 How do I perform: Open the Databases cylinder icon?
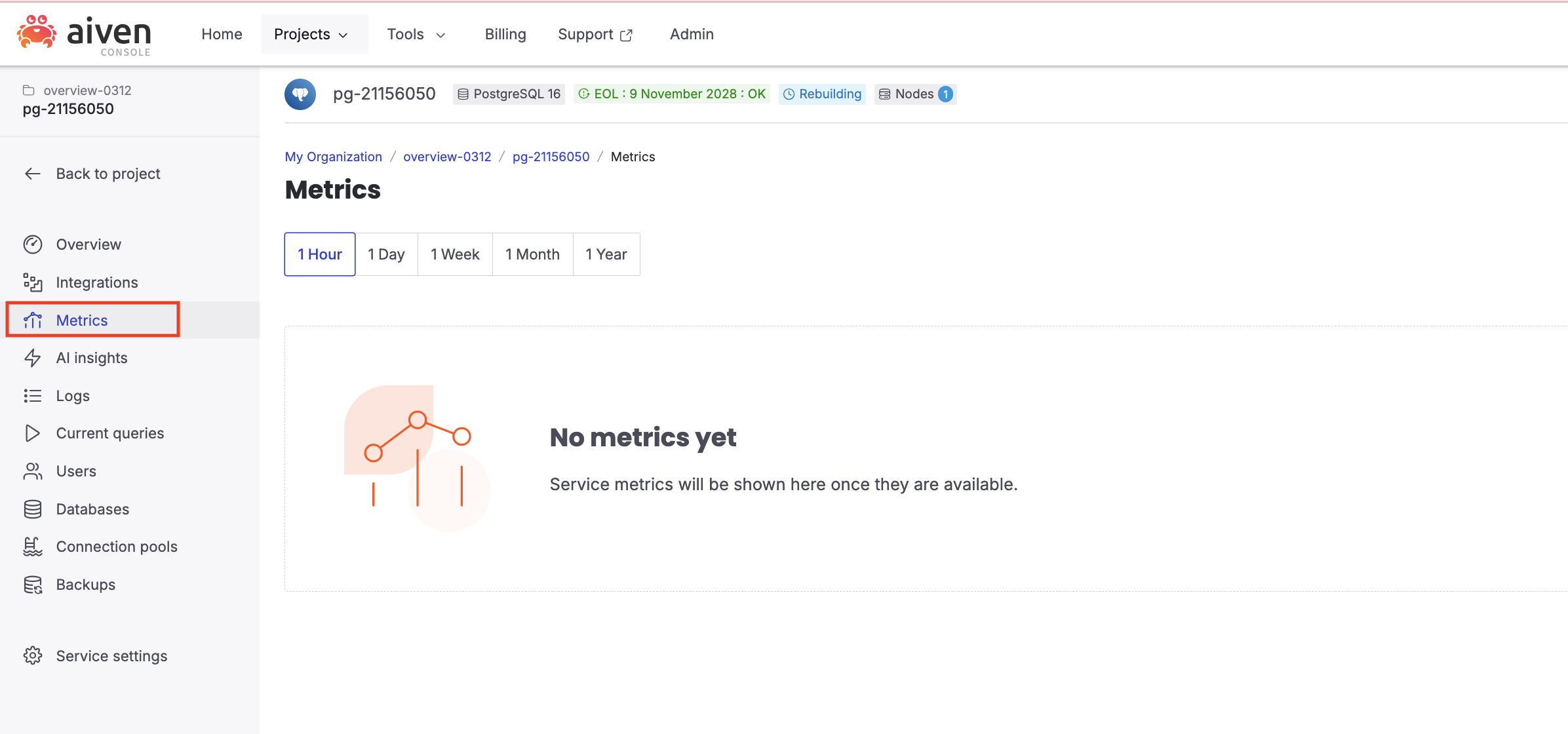(32, 509)
